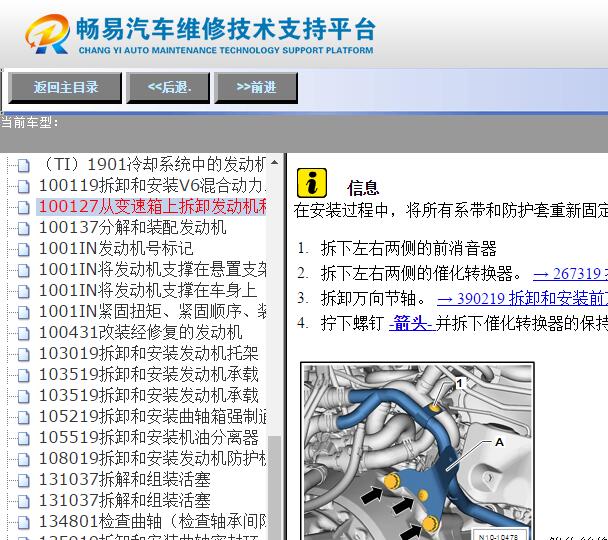Click the engine bracket diagram image
The height and width of the screenshot is (540, 608).
click(x=418, y=452)
